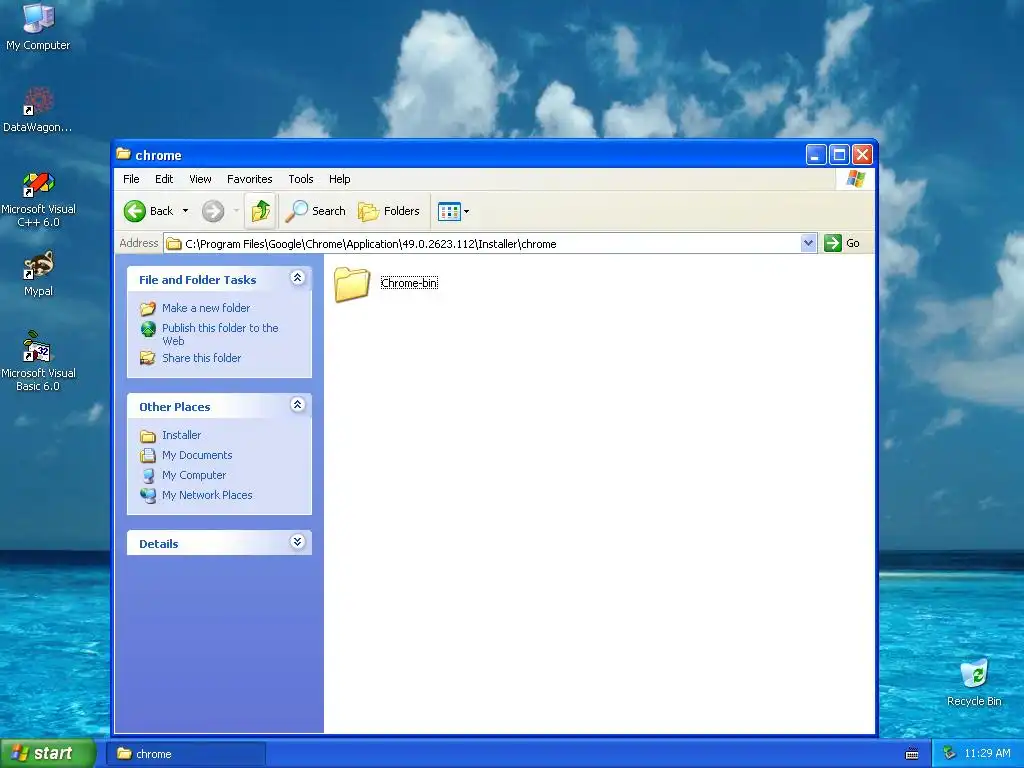Open the Edit menu
1024x768 pixels.
[x=164, y=179]
